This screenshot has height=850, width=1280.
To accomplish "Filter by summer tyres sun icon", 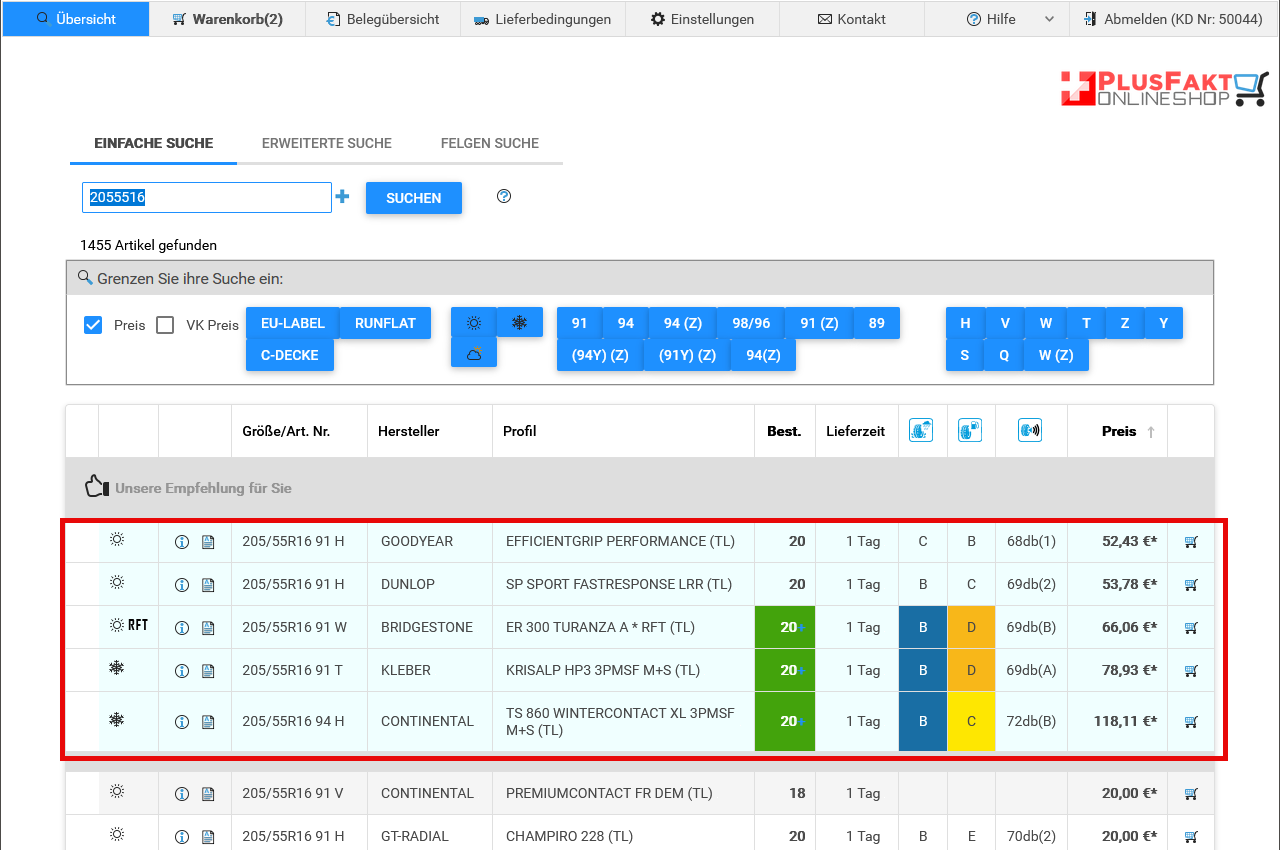I will [474, 322].
